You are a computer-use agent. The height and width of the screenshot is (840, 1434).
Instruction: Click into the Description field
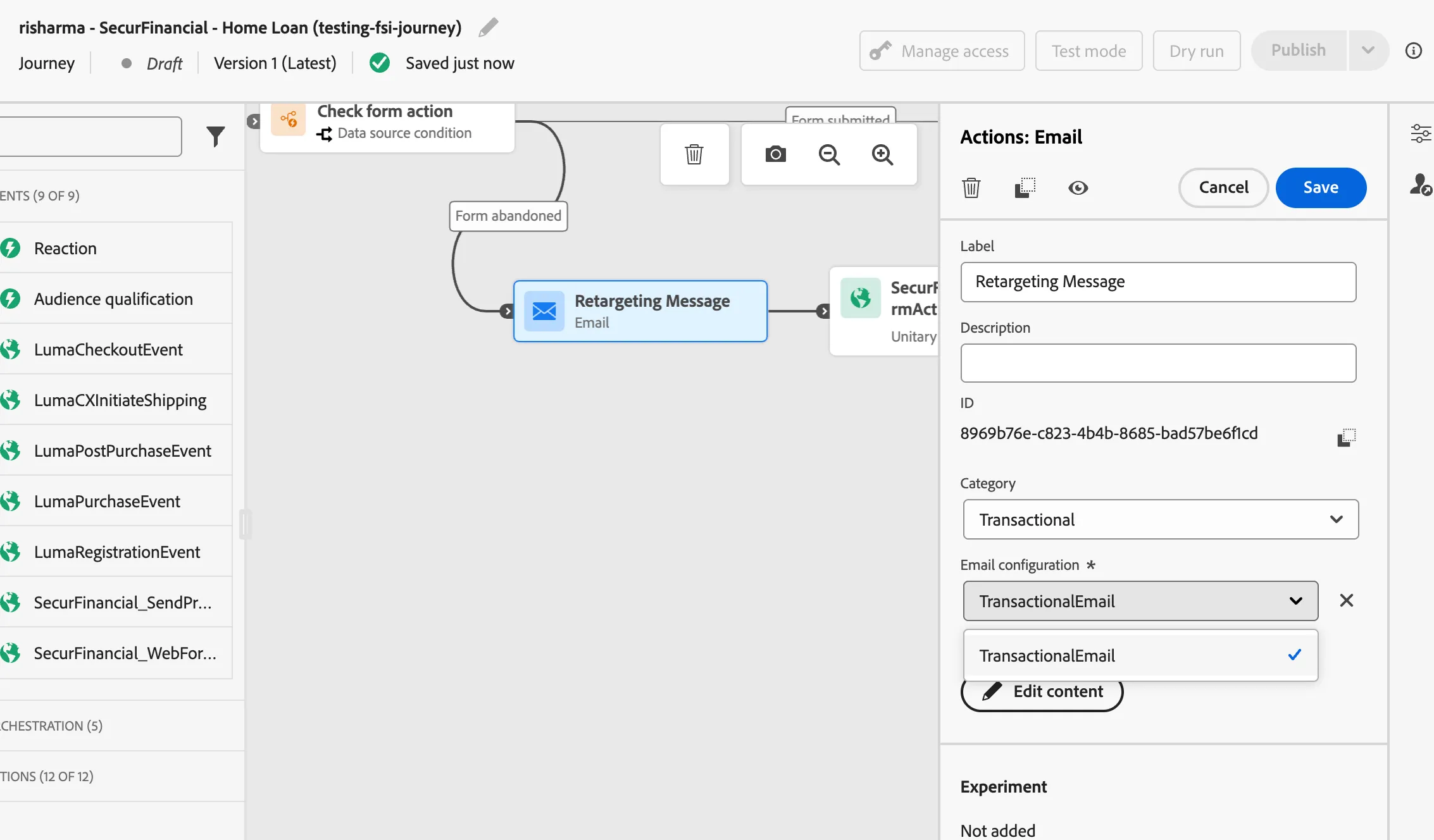tap(1158, 363)
